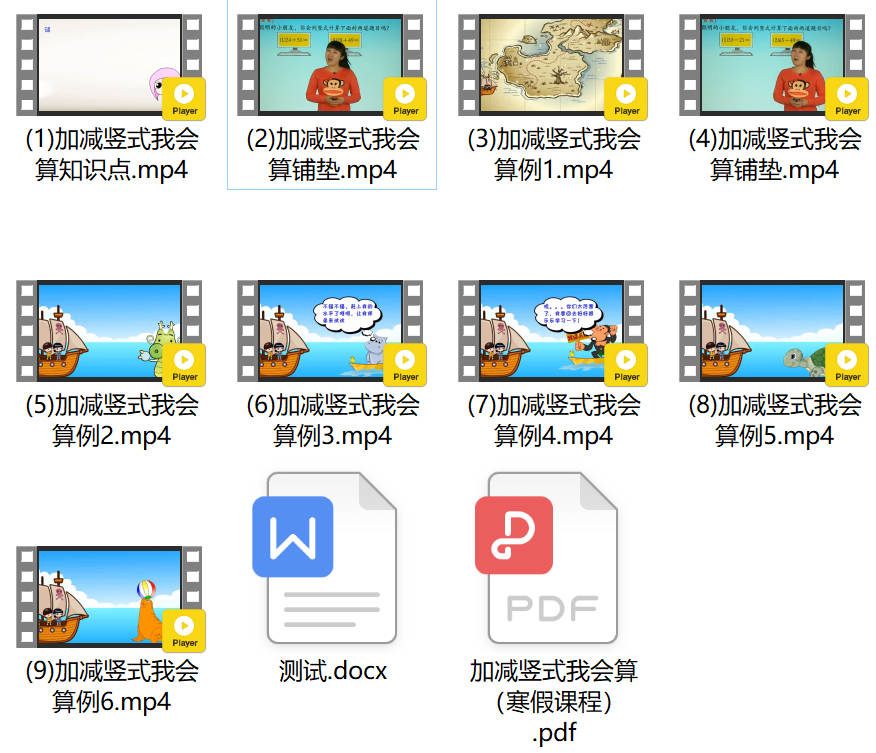Click file name (5)加减竖式我会算例2.mp4
Viewport: 876px width, 753px height.
point(111,420)
